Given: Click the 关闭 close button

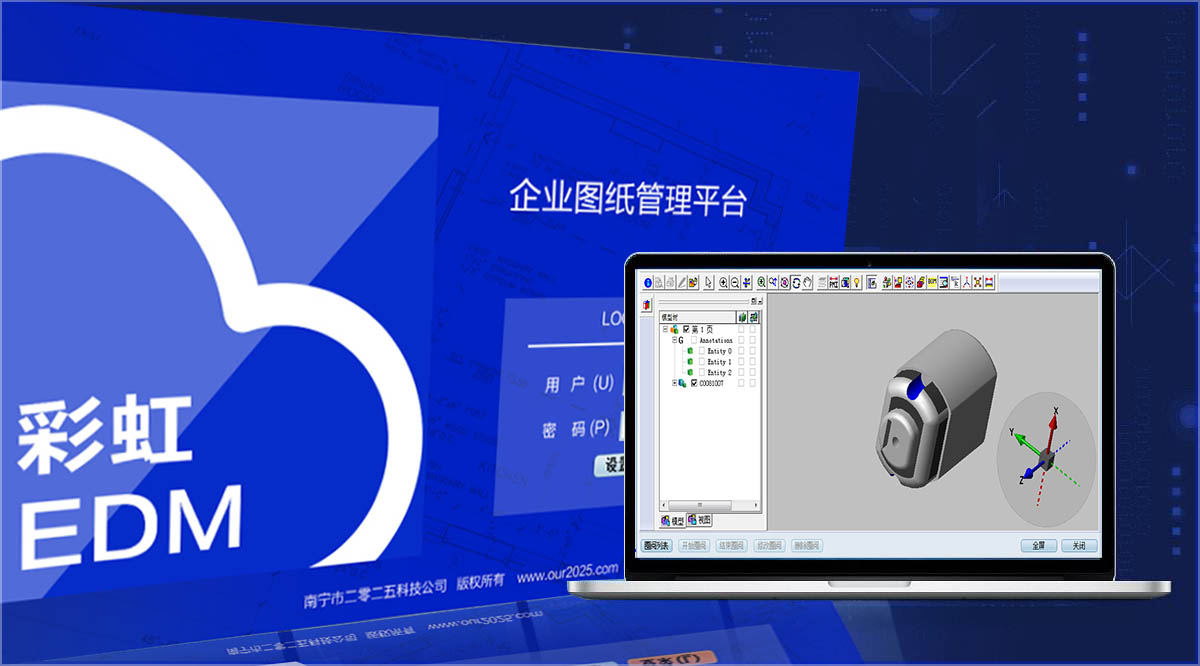Looking at the screenshot, I should click(1078, 546).
